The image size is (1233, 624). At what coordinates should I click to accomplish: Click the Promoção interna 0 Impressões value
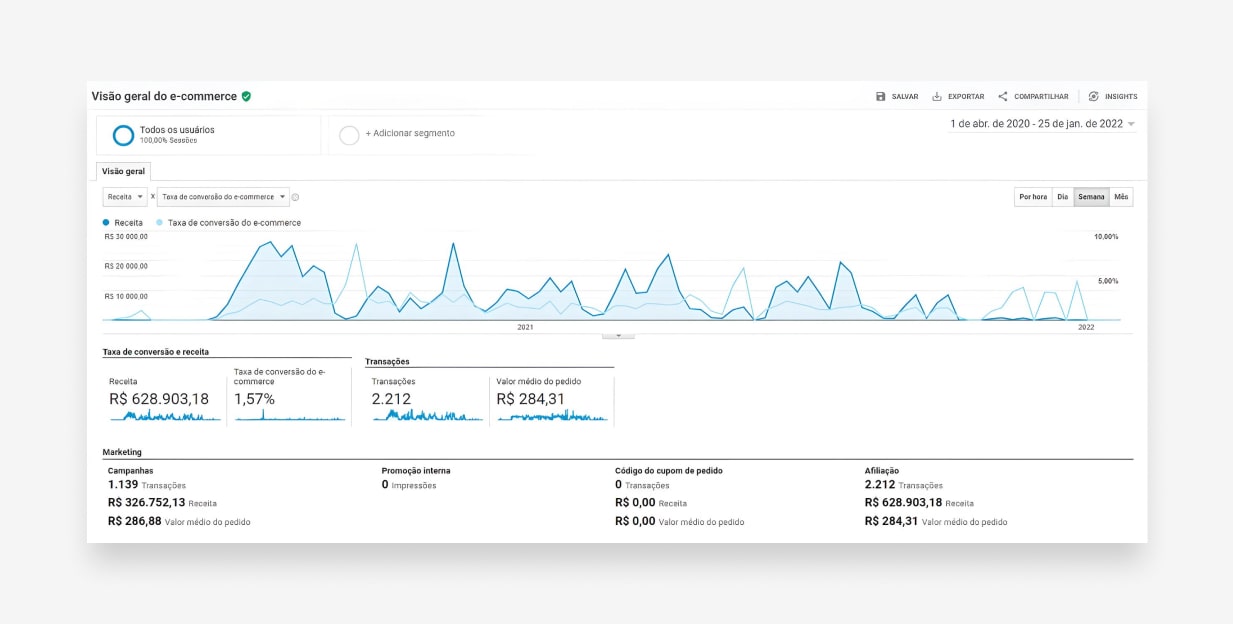pyautogui.click(x=409, y=485)
